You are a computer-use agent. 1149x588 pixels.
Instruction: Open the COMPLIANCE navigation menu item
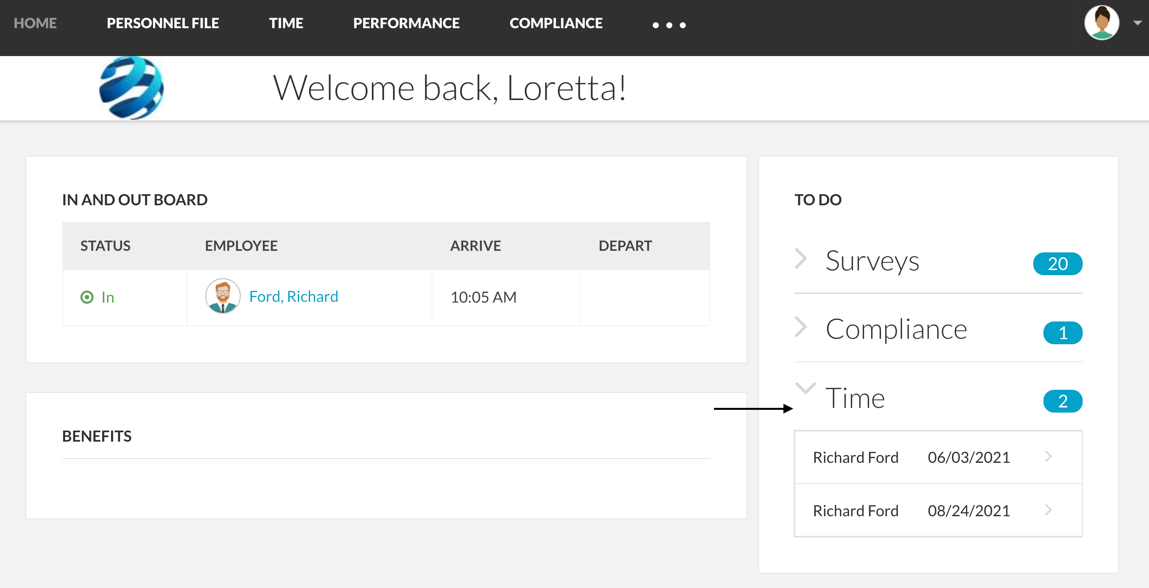[x=556, y=23]
